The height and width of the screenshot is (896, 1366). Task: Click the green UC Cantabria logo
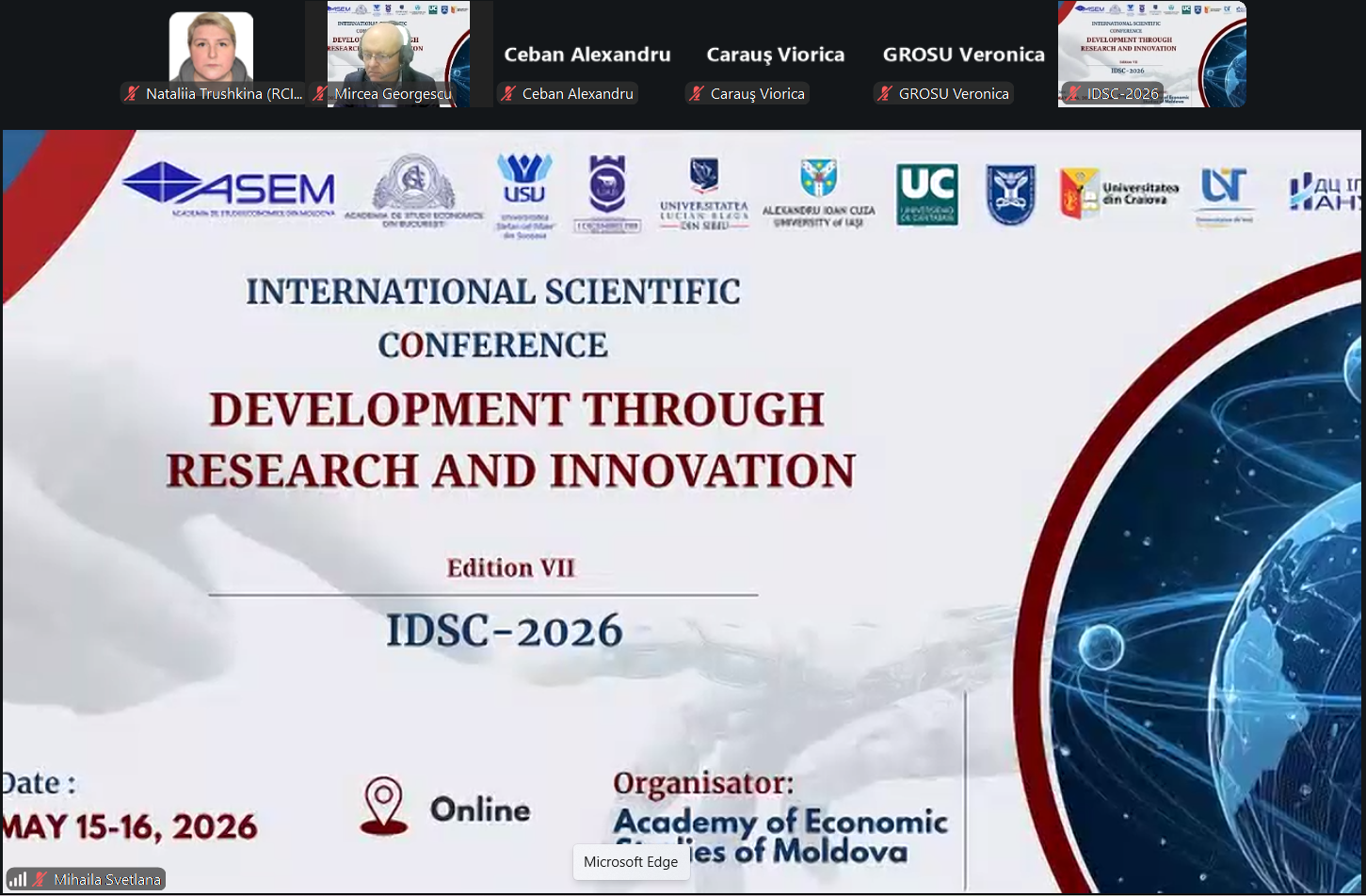point(927,195)
